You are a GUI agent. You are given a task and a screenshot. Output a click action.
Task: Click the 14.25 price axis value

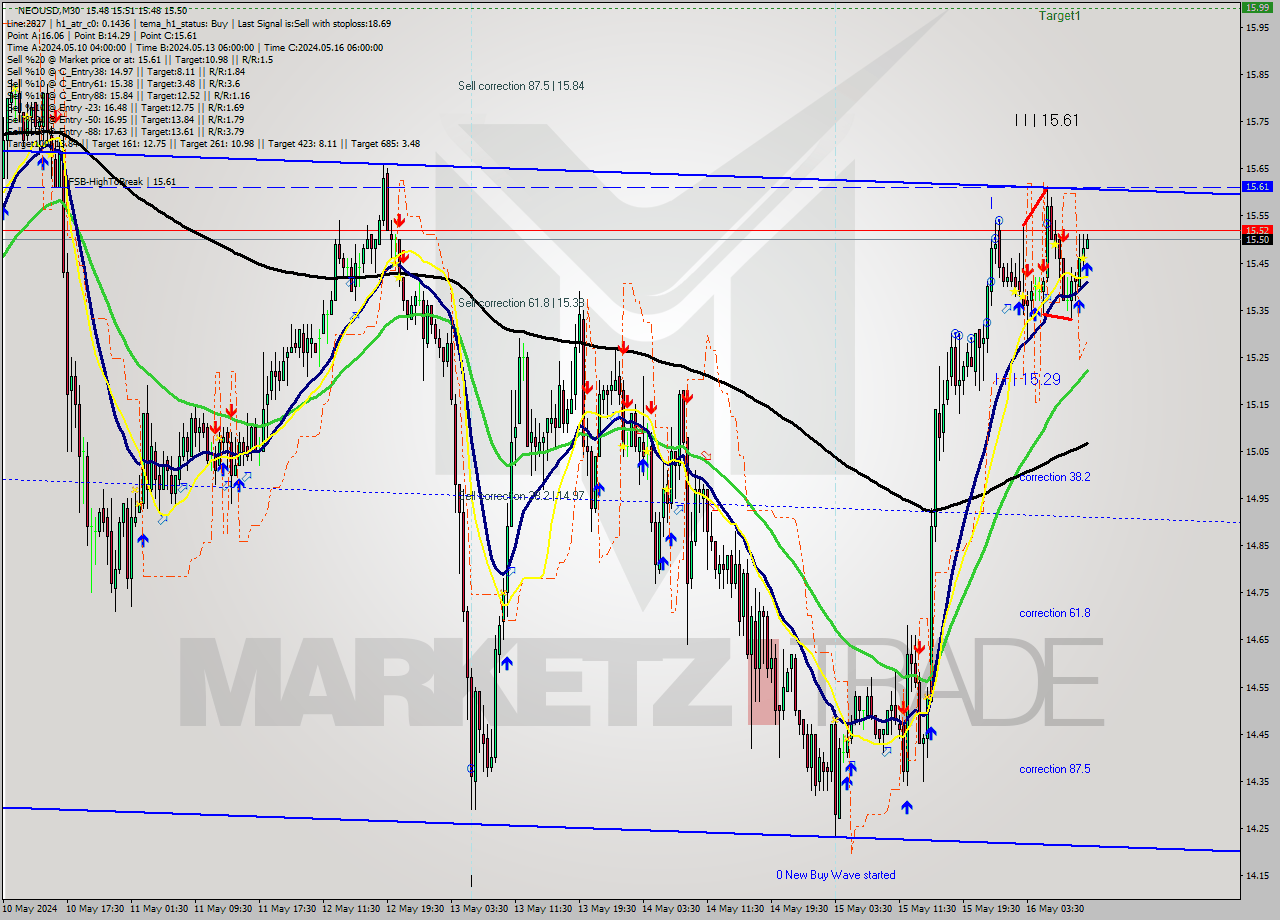[x=1257, y=829]
